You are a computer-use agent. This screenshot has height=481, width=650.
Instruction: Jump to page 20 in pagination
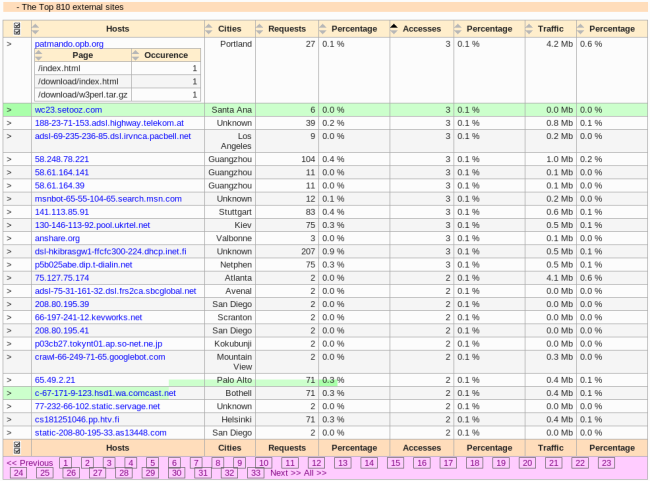point(527,463)
